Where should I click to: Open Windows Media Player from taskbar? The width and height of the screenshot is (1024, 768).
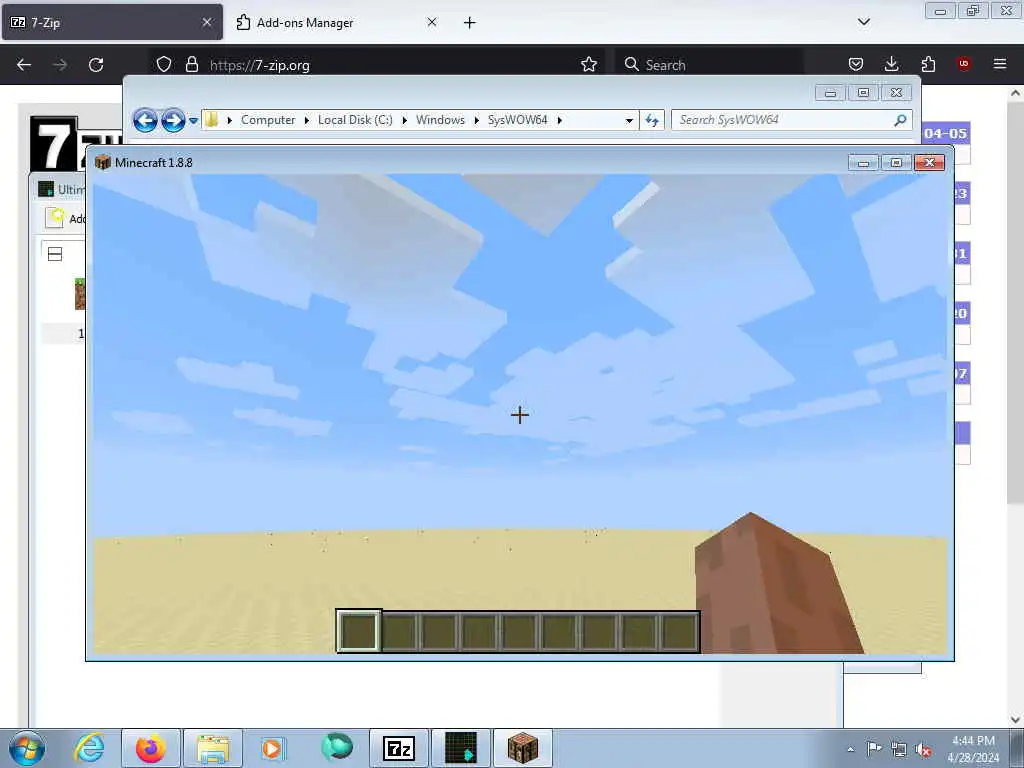pos(272,748)
